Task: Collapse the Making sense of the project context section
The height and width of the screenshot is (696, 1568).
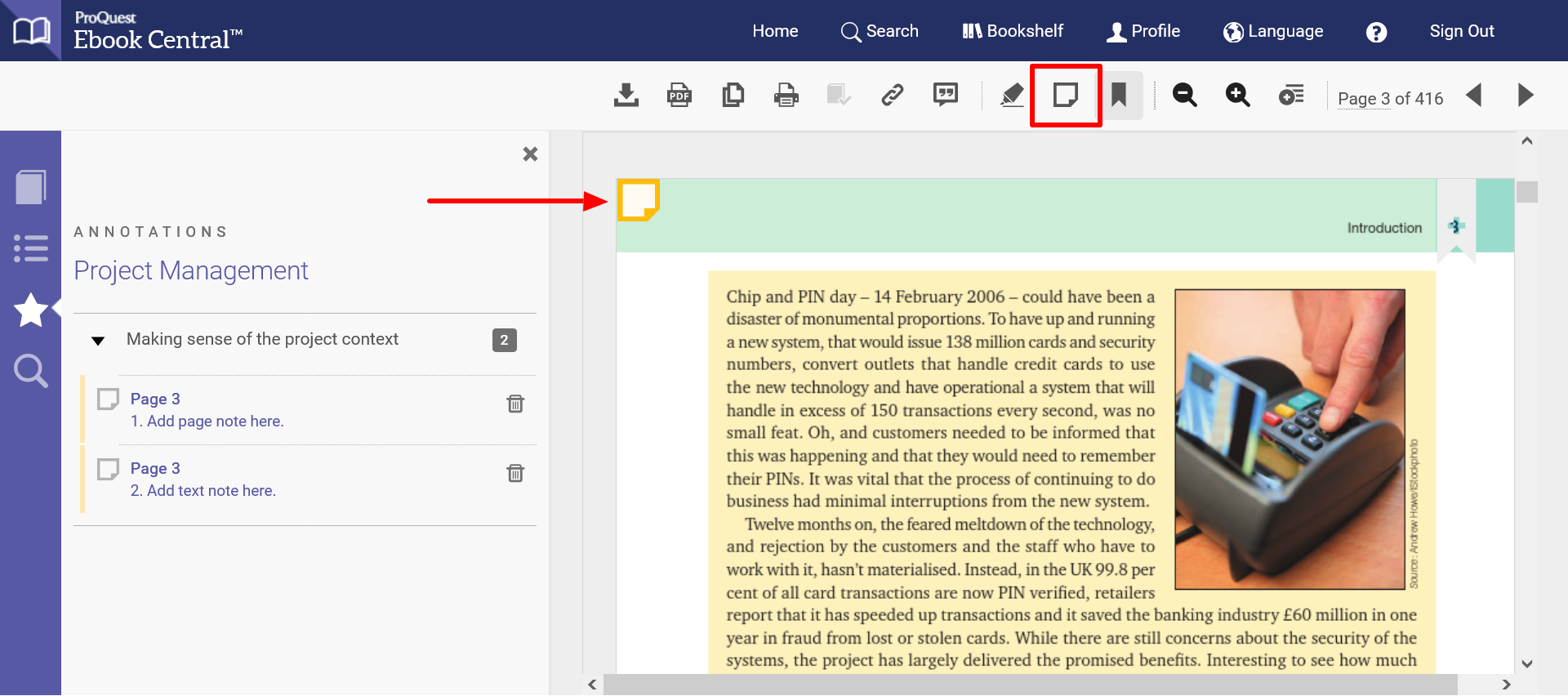Action: tap(98, 341)
